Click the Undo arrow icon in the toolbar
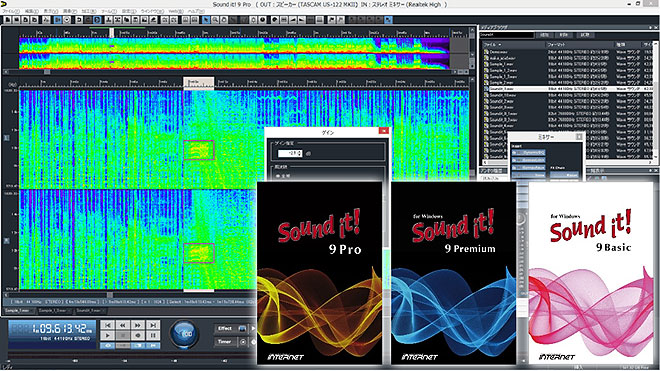The width and height of the screenshot is (660, 371). (x=79, y=20)
